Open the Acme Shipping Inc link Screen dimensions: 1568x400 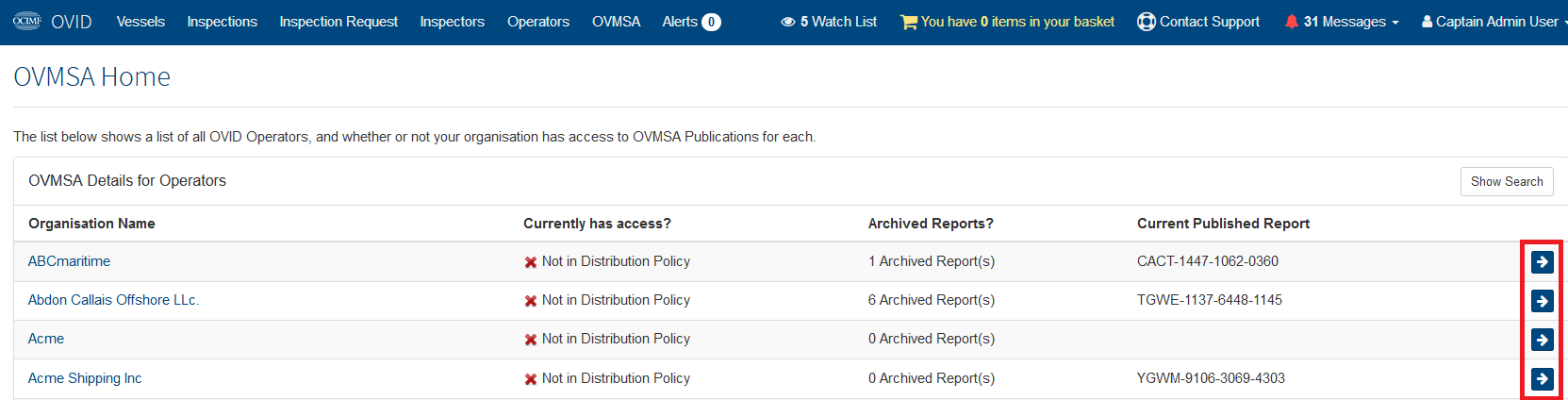pos(85,378)
